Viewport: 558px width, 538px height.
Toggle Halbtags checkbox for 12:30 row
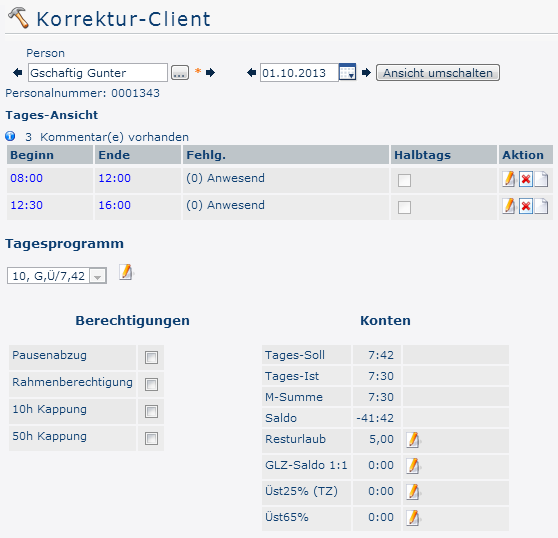click(404, 207)
